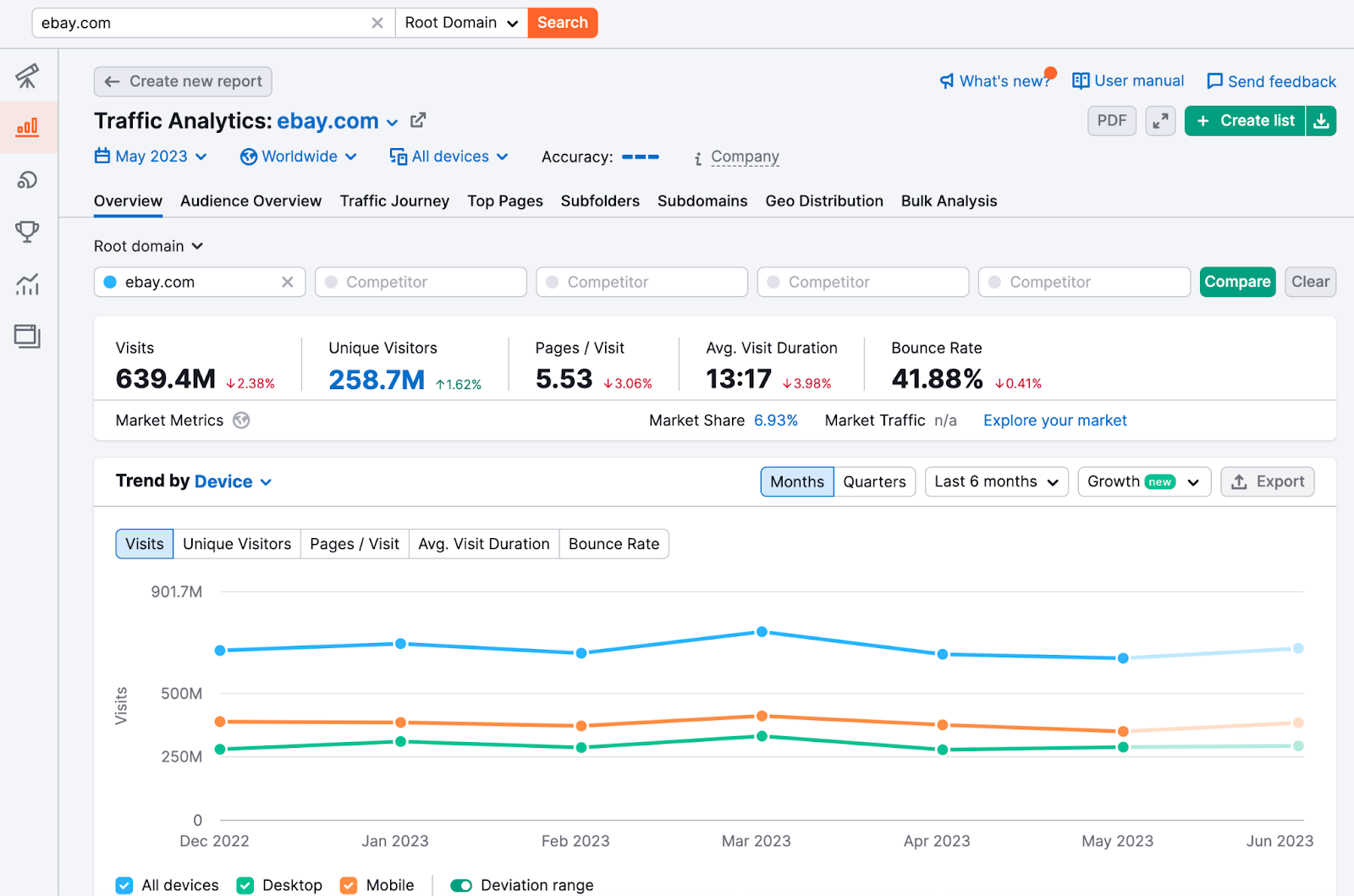Switch to the Geo Distribution tab
Image resolution: width=1354 pixels, height=896 pixels.
824,201
